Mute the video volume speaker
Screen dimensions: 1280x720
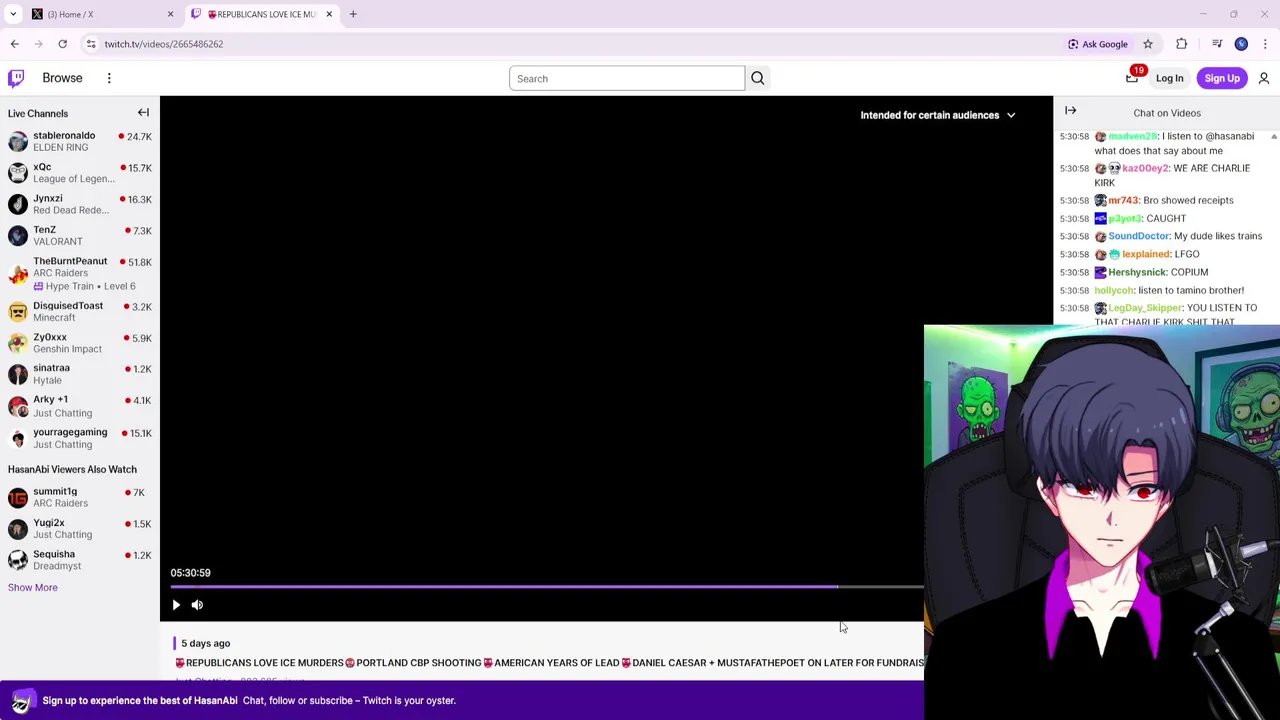tap(197, 604)
